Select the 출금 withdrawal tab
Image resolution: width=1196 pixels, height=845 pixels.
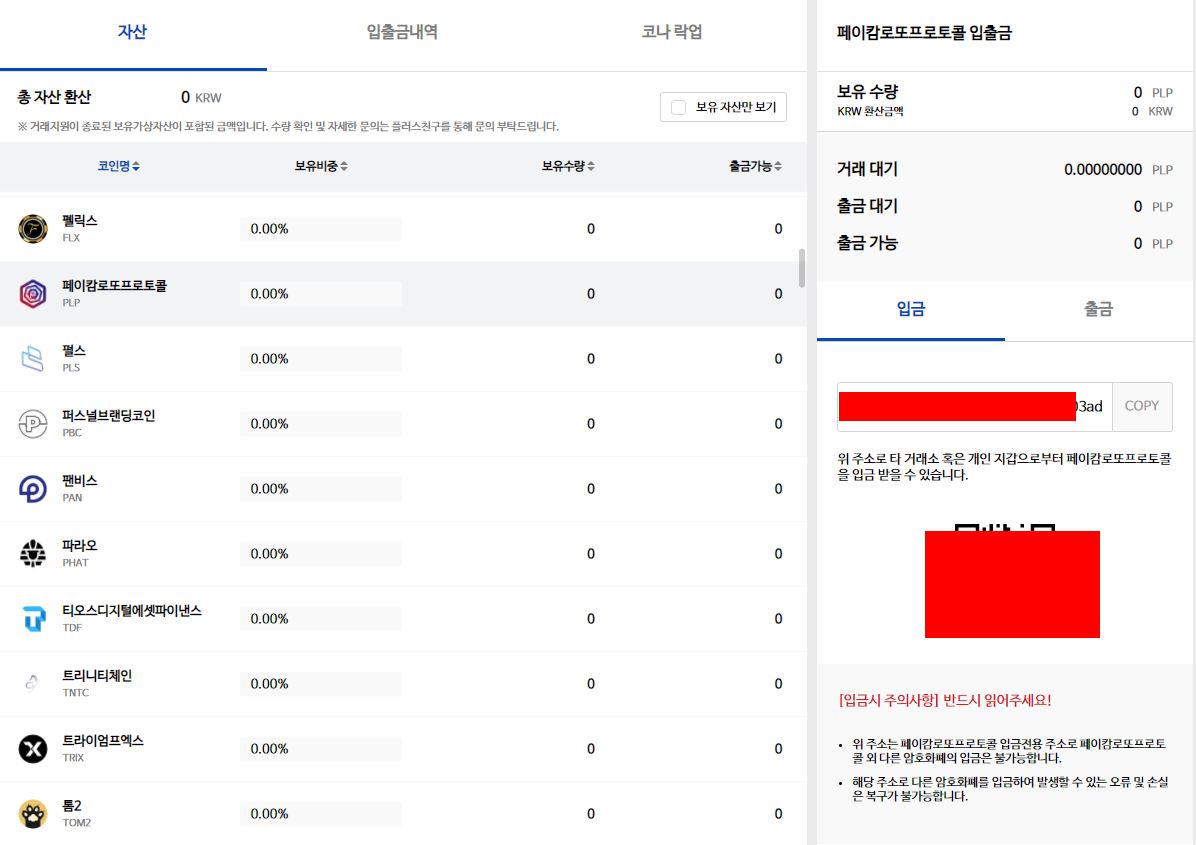[x=1098, y=309]
